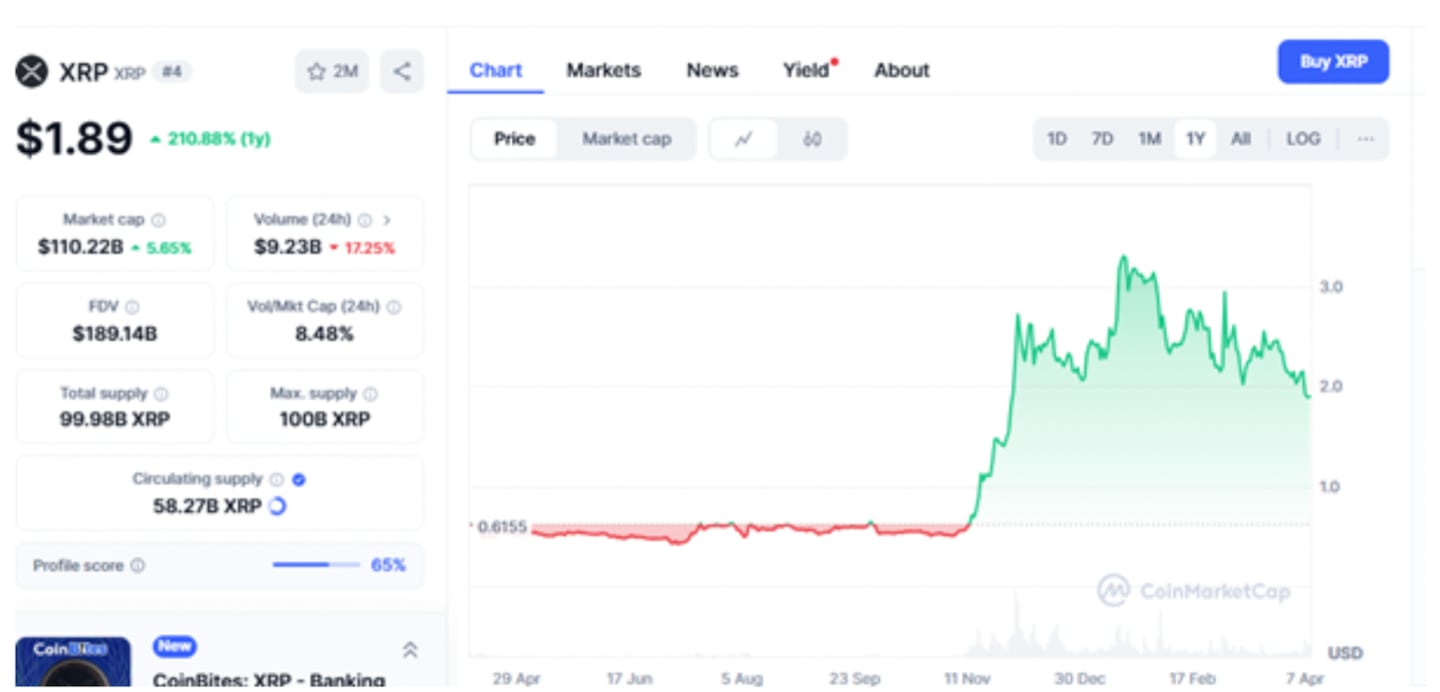Enable LOG scale on the chart
Screen dimensions: 1440x692
pyautogui.click(x=1302, y=139)
